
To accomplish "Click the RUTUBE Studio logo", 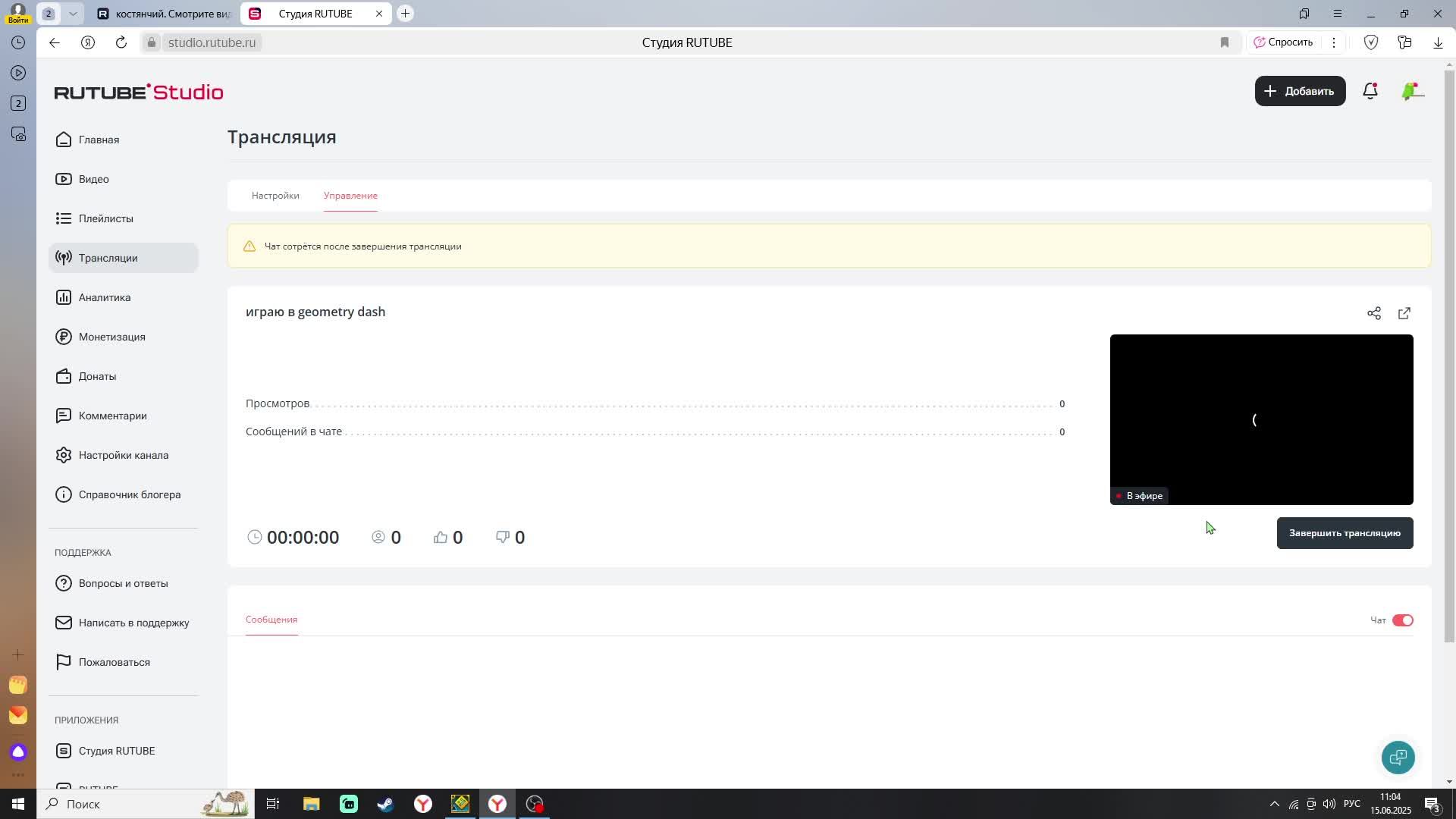I will coord(139,93).
